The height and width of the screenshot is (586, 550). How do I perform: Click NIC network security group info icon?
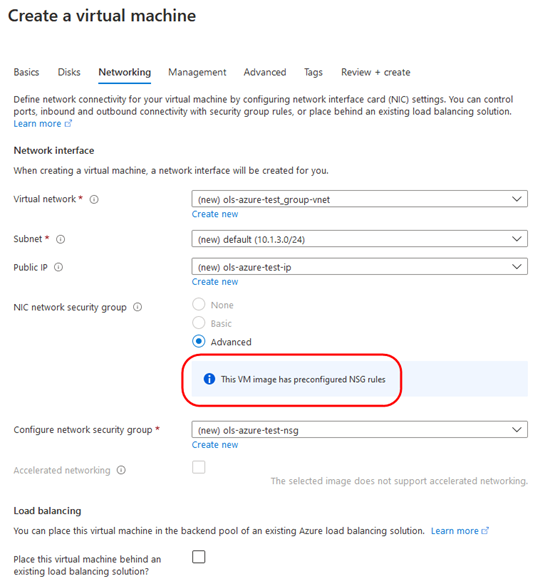[x=138, y=307]
